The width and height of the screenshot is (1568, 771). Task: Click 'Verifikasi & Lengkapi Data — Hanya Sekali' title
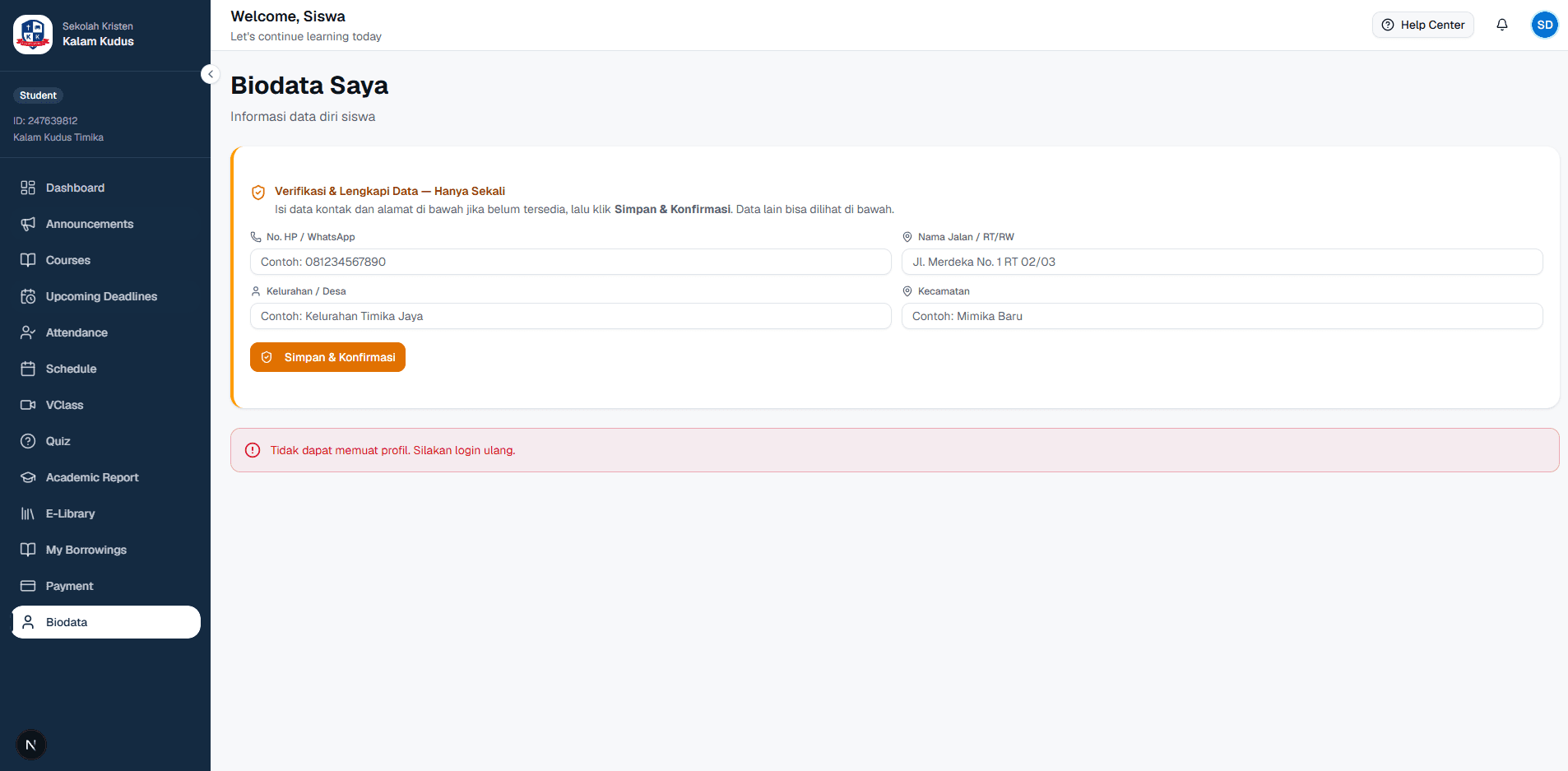point(390,191)
